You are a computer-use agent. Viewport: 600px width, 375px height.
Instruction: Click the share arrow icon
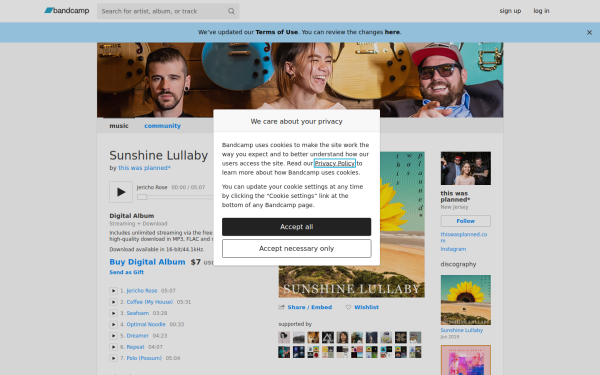click(x=282, y=307)
